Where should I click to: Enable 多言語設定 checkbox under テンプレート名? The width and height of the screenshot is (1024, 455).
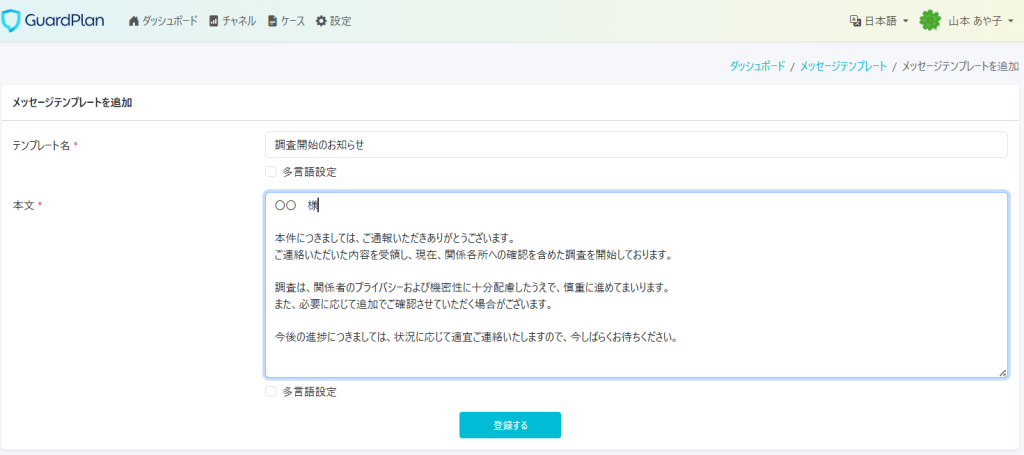point(271,172)
